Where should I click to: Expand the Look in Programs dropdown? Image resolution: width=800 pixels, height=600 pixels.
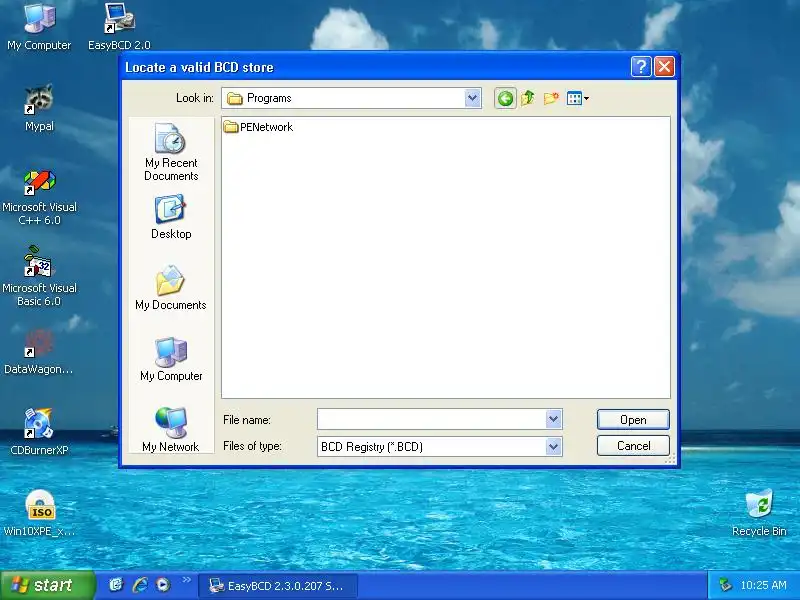click(x=472, y=98)
